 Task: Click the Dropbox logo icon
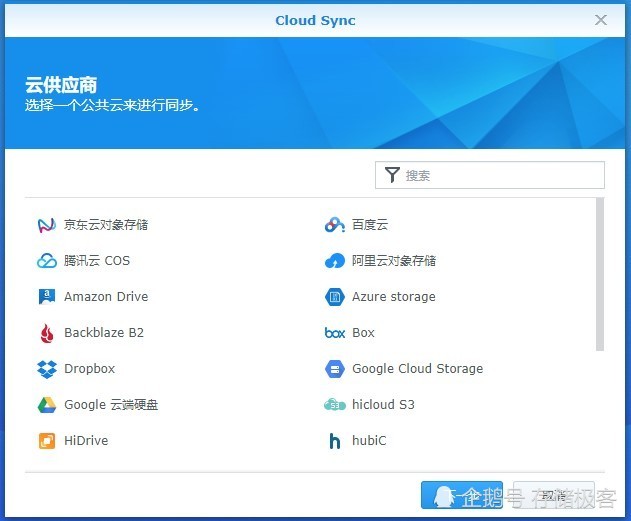[x=47, y=369]
